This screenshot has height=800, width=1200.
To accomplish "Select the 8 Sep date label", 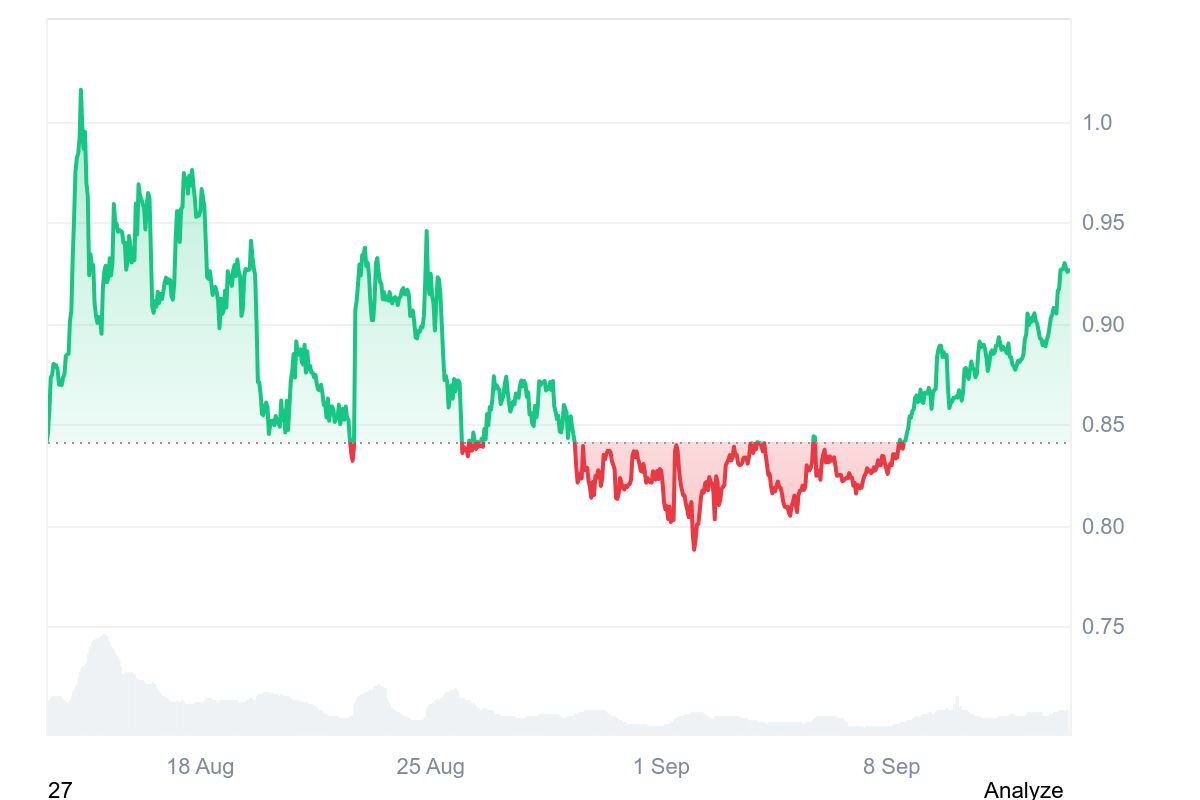I will click(x=891, y=767).
